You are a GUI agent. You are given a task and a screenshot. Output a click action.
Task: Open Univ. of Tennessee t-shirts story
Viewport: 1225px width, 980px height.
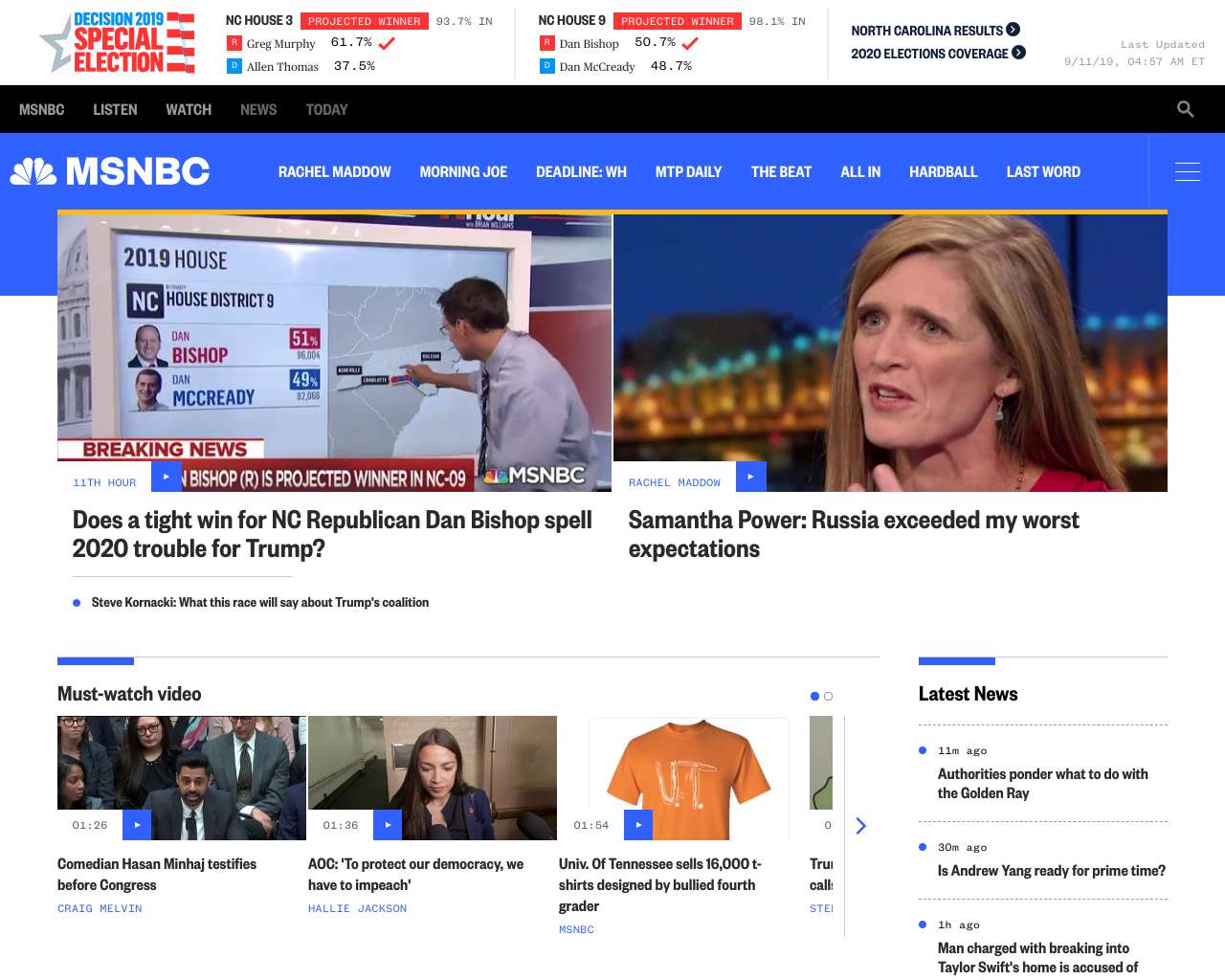pyautogui.click(x=660, y=884)
